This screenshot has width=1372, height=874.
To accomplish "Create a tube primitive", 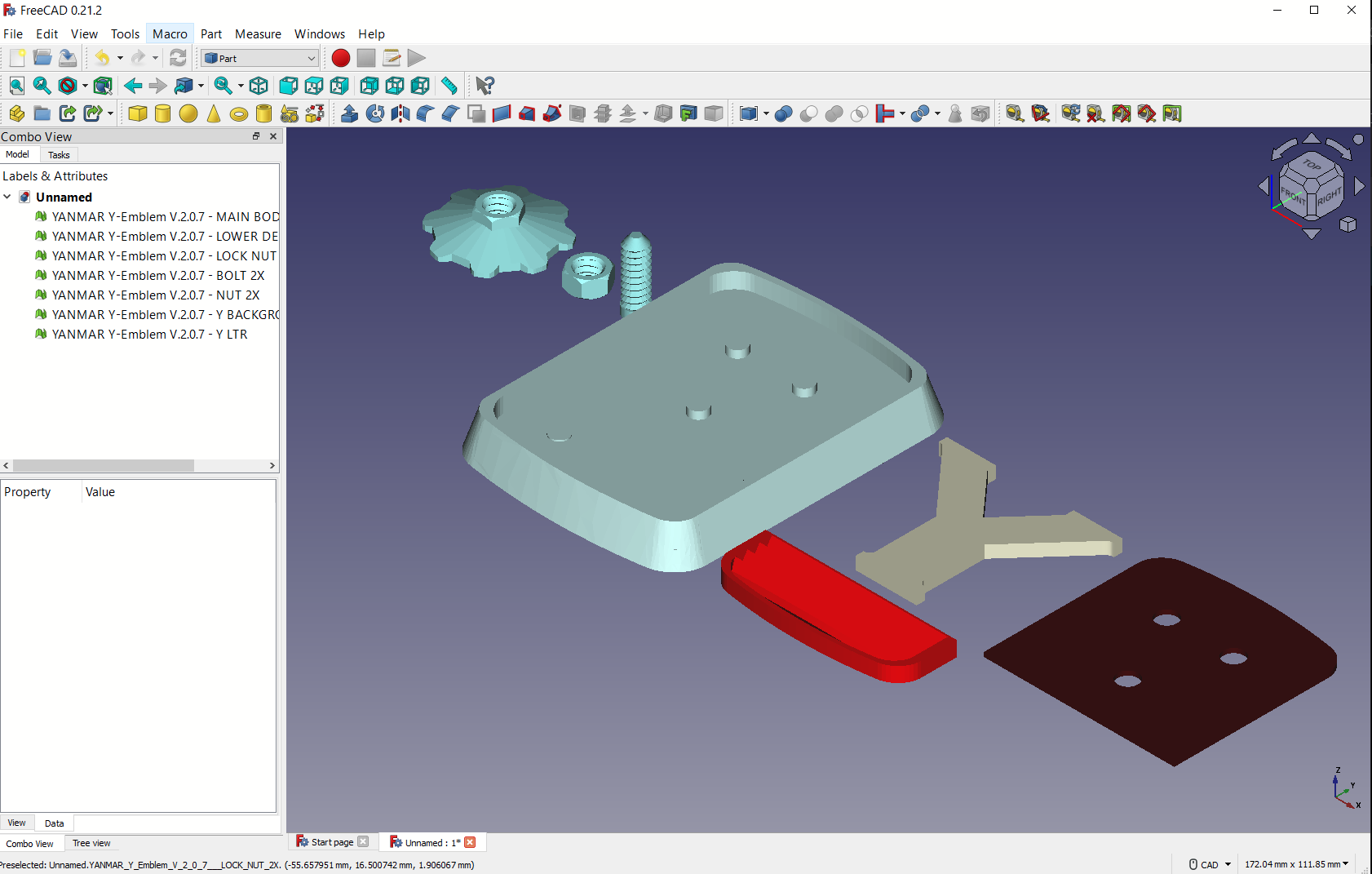I will pos(264,113).
